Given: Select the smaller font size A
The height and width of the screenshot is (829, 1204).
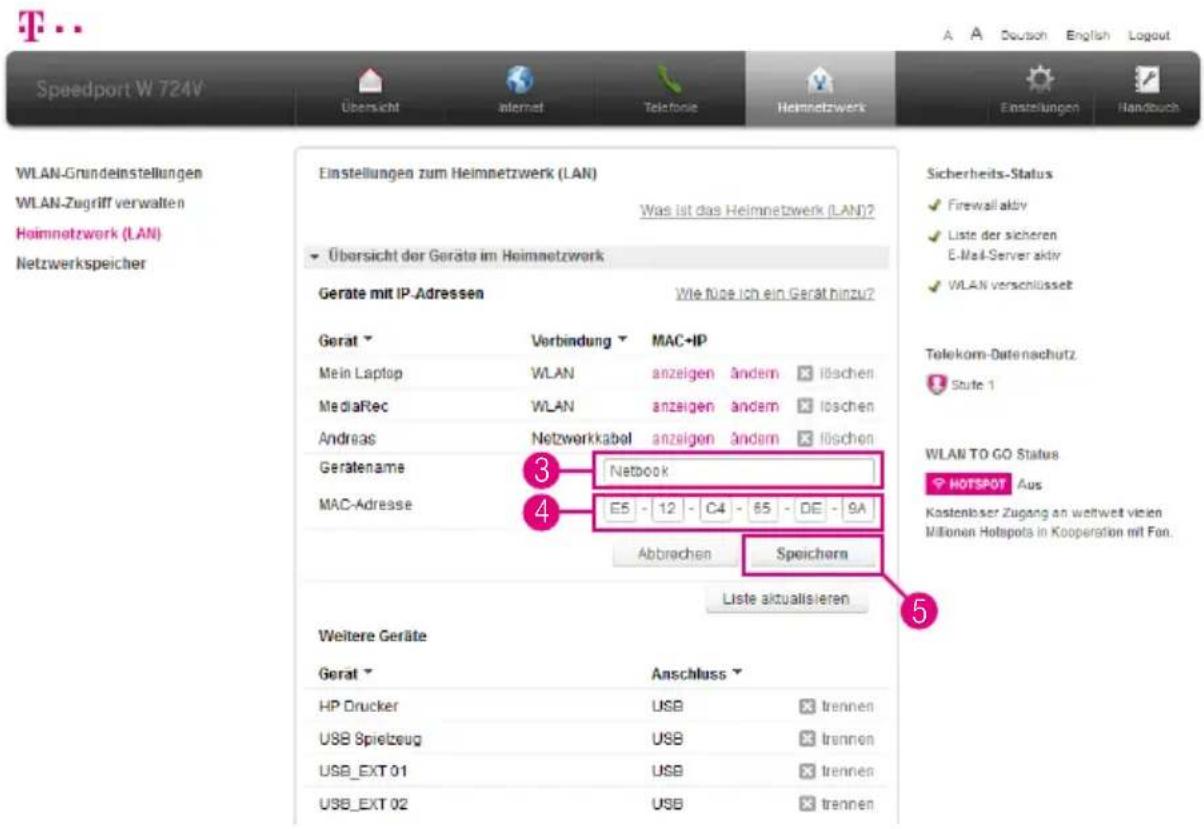Looking at the screenshot, I should click(947, 36).
